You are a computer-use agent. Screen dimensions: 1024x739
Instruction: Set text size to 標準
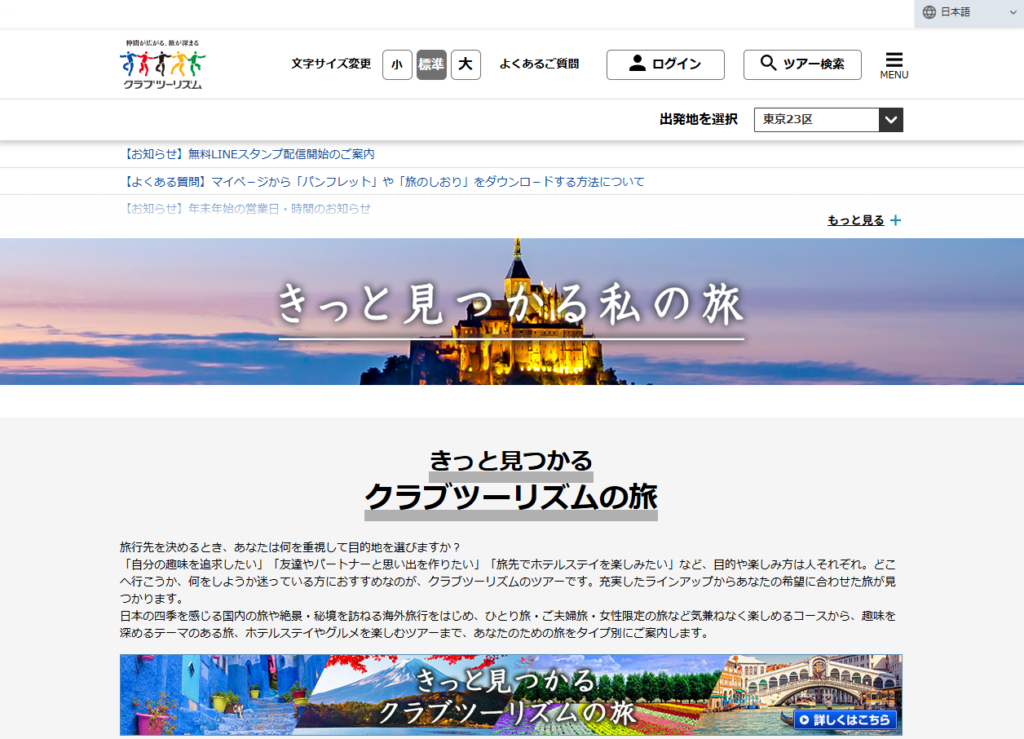pyautogui.click(x=431, y=65)
